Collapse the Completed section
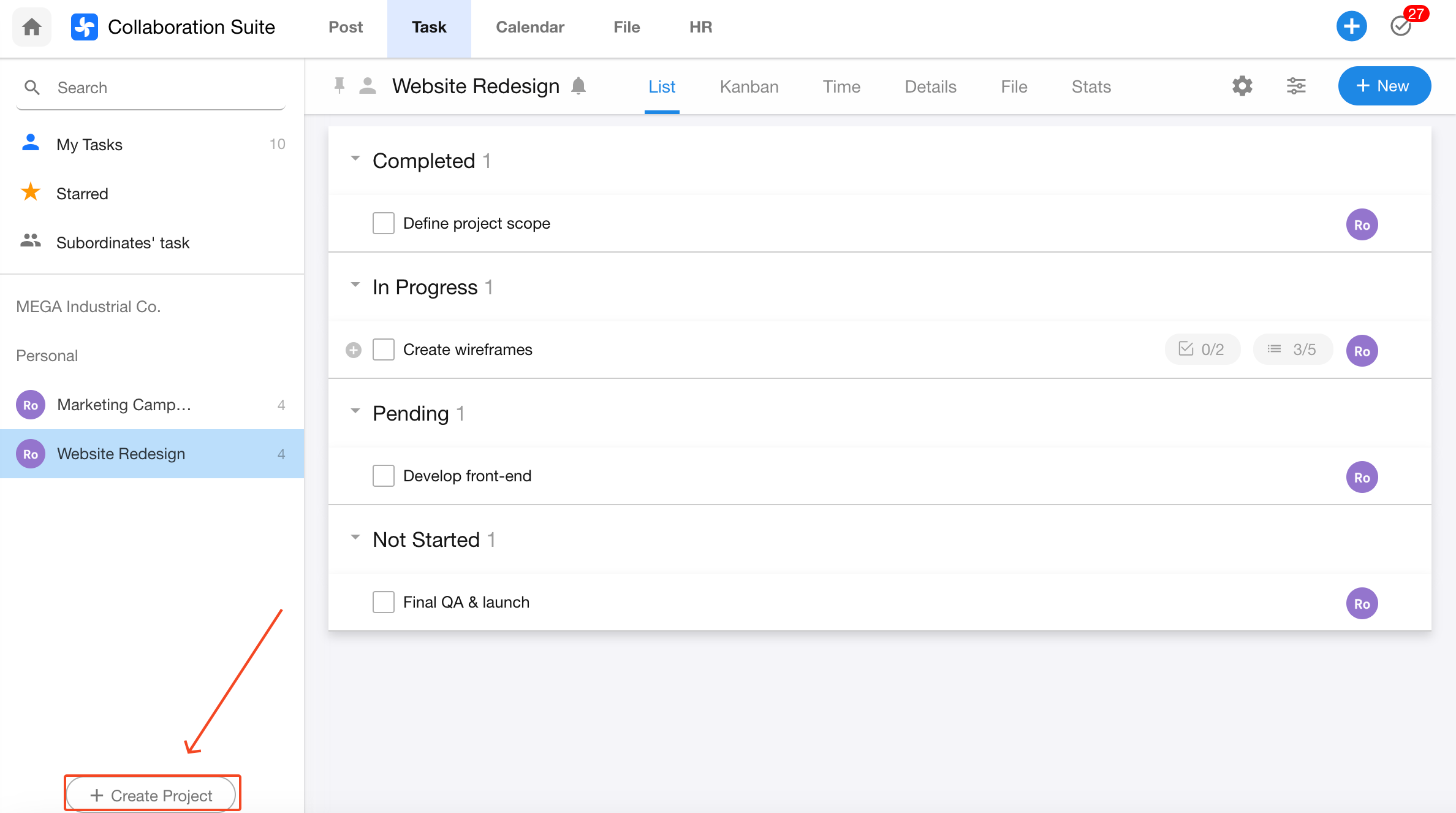1456x813 pixels. point(355,159)
